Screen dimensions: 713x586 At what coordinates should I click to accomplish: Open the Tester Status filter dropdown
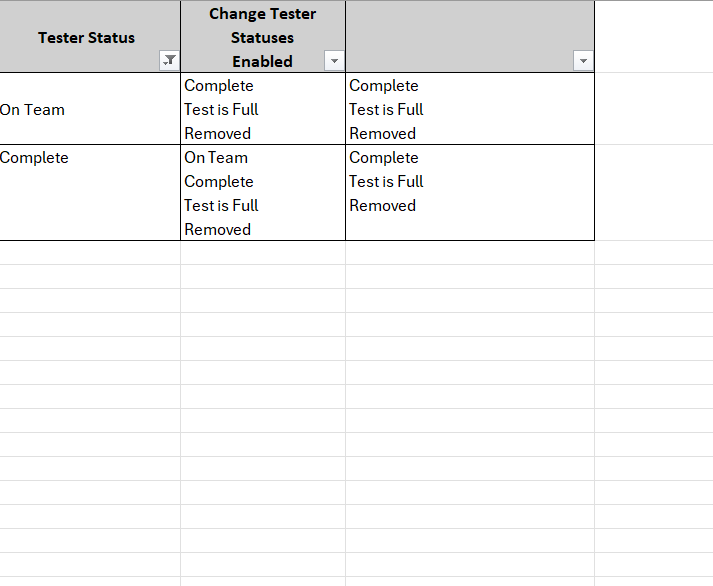(170, 61)
